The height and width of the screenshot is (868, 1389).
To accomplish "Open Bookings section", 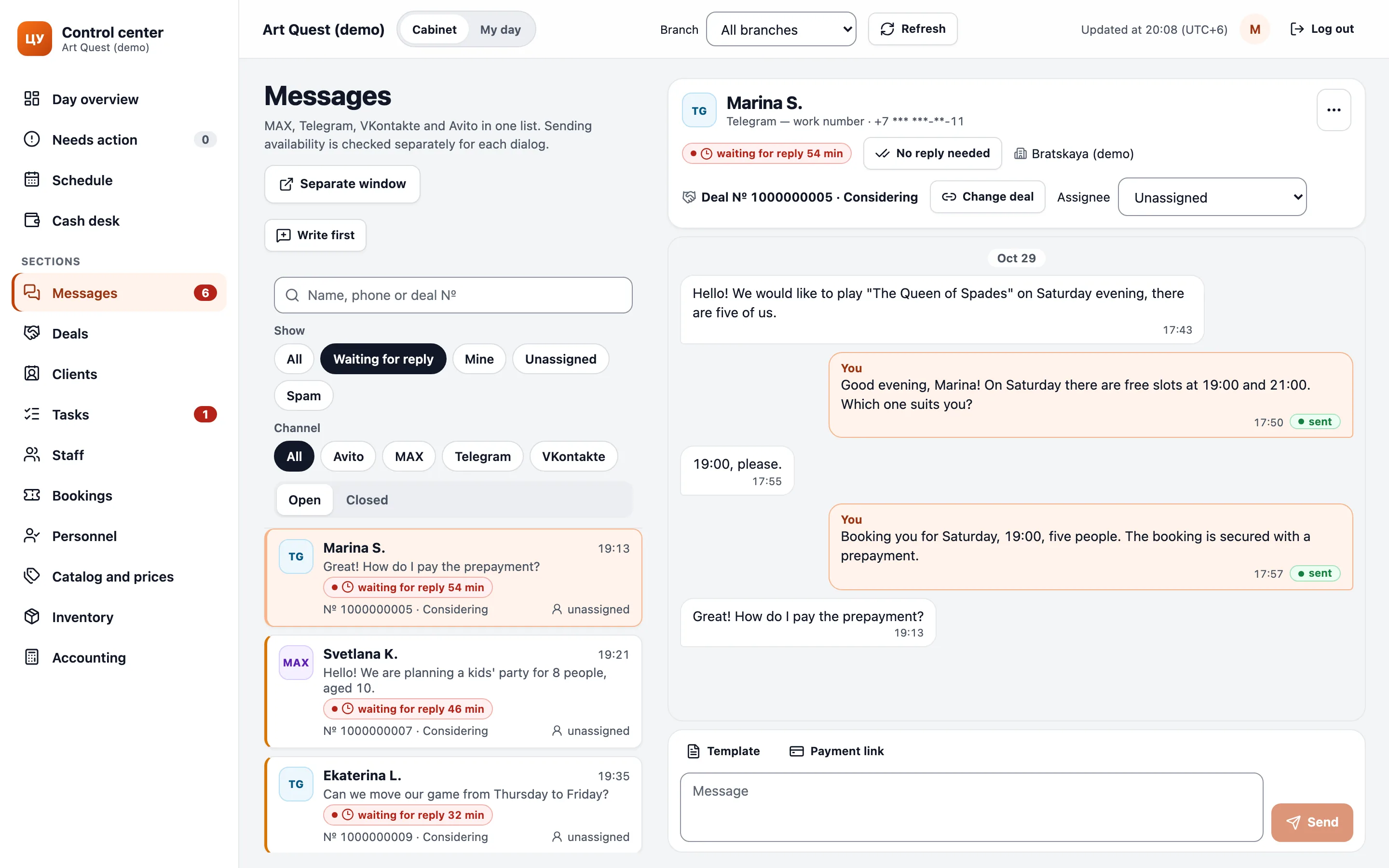I will [x=120, y=495].
